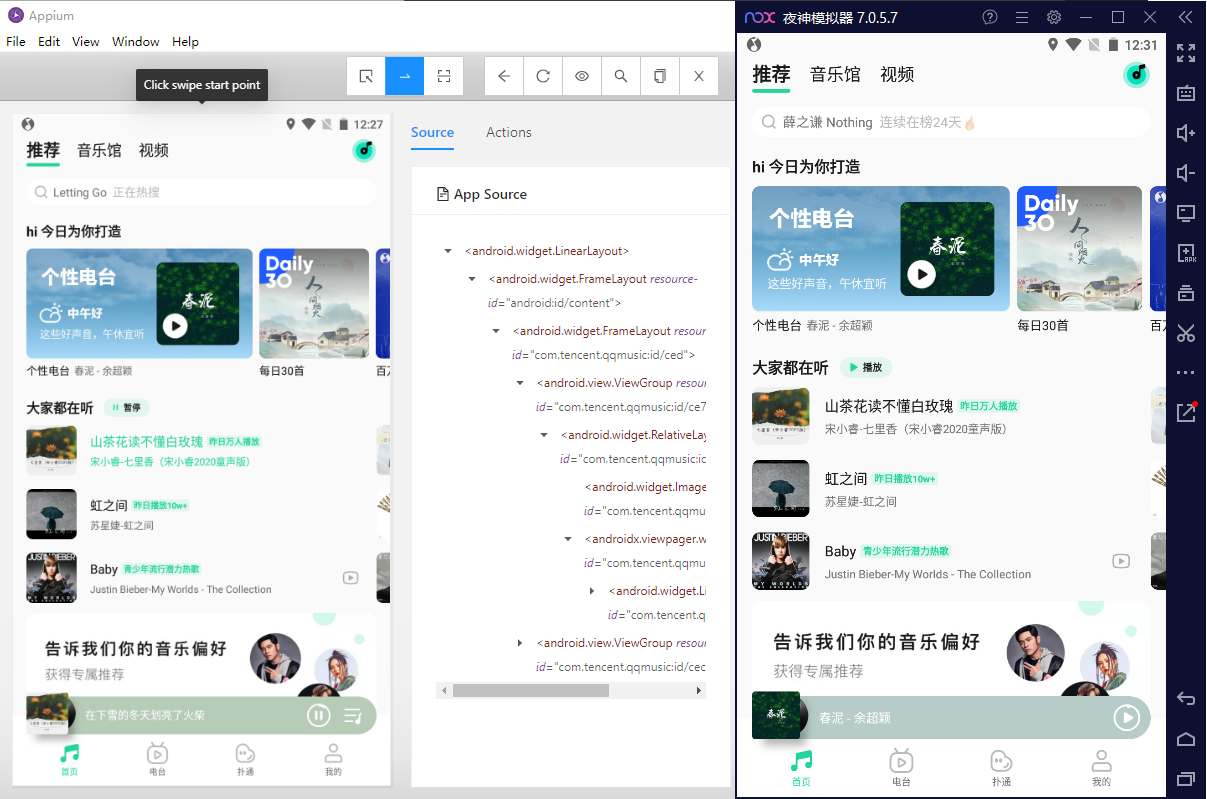Open Nox settings gear icon

tap(1053, 17)
